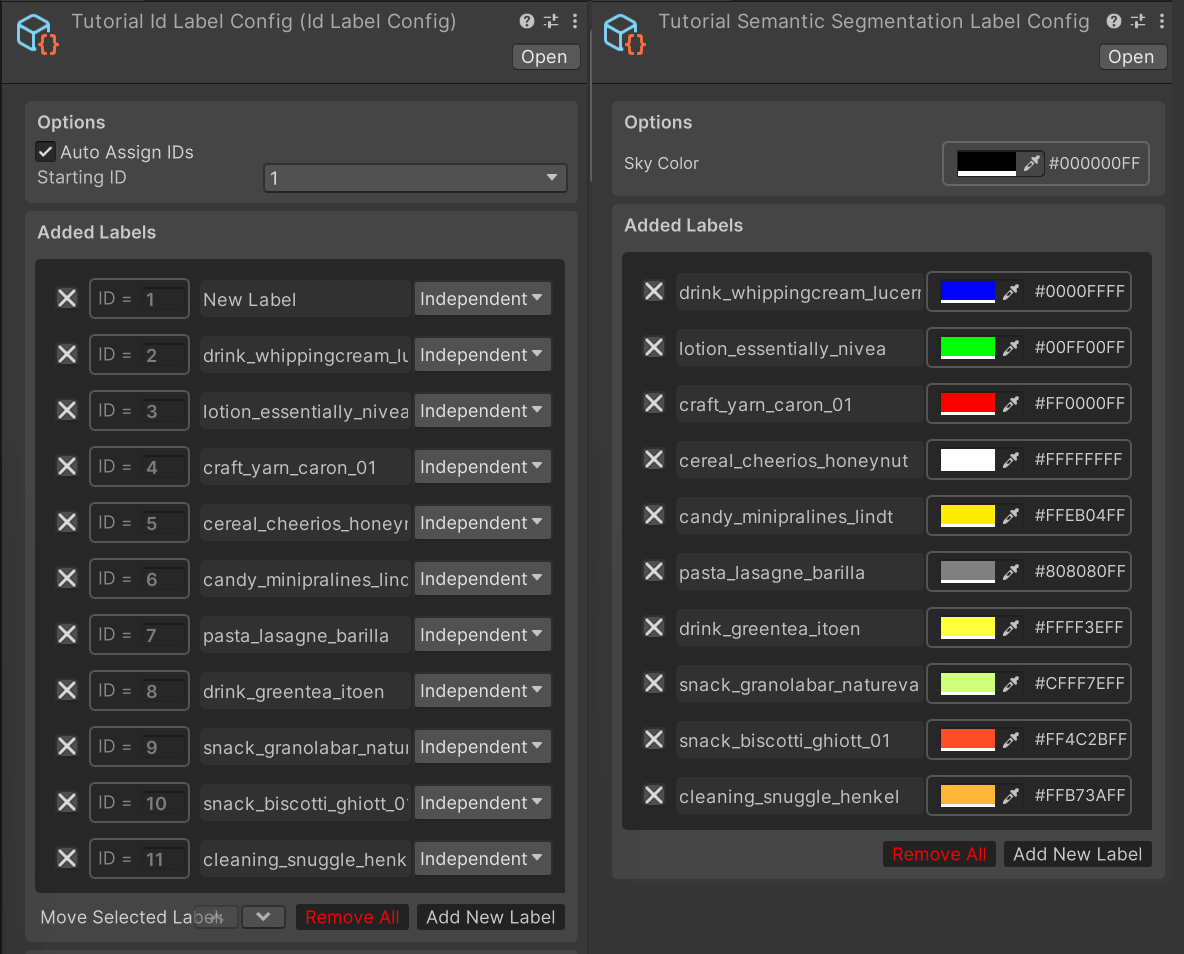This screenshot has height=954, width=1184.
Task: Remove semantic label cleaning_snuggle_henkel
Action: tap(654, 795)
